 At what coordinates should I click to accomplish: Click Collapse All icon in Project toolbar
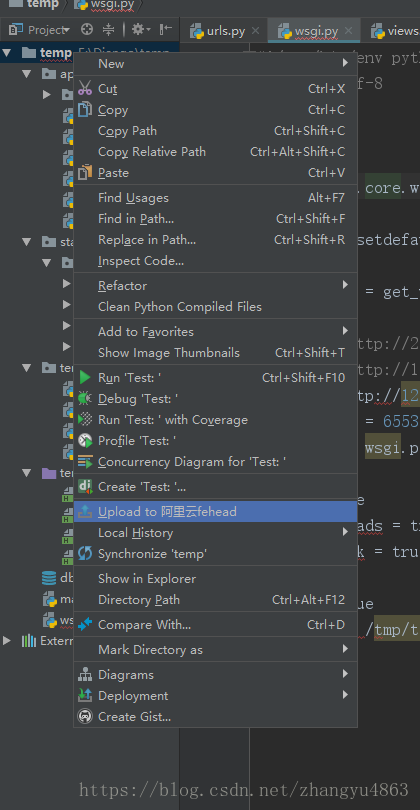pos(108,29)
